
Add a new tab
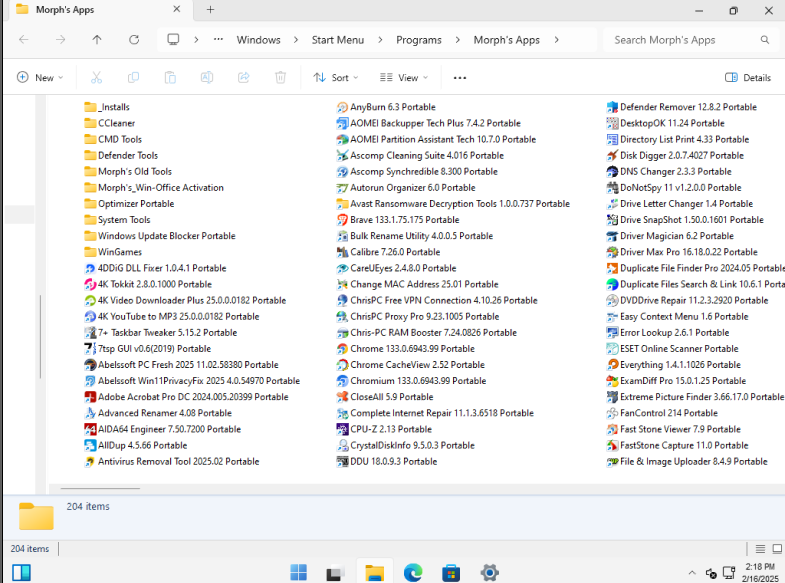[x=210, y=10]
